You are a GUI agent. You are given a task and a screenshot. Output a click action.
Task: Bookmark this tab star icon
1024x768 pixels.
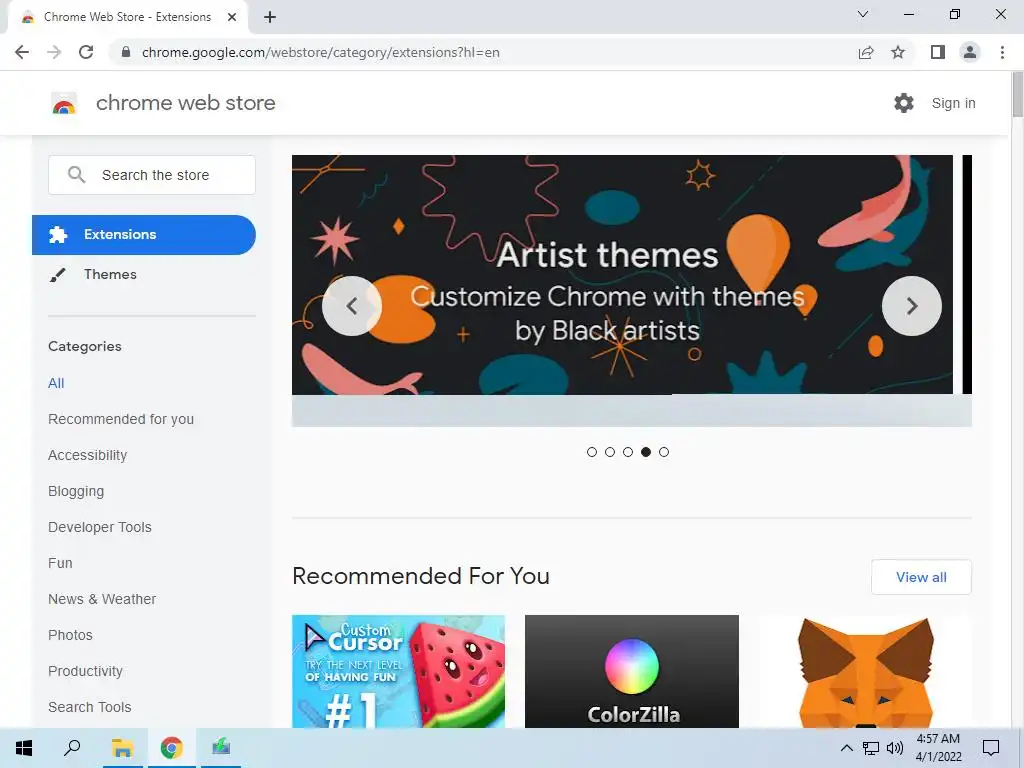[898, 52]
